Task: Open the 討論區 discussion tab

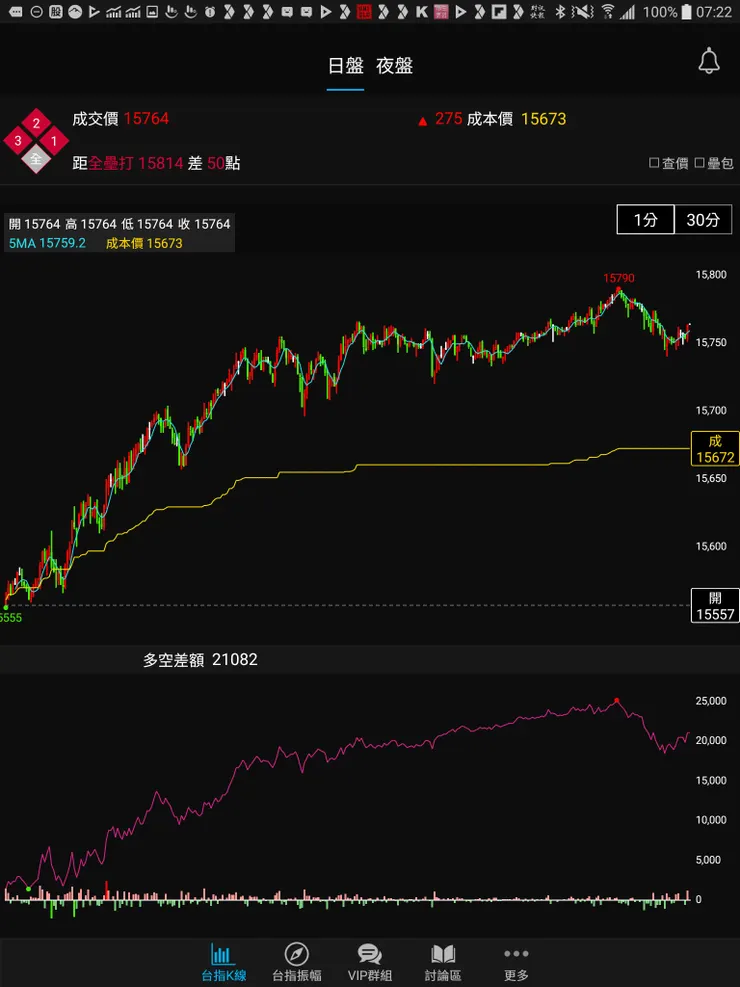Action: point(443,963)
